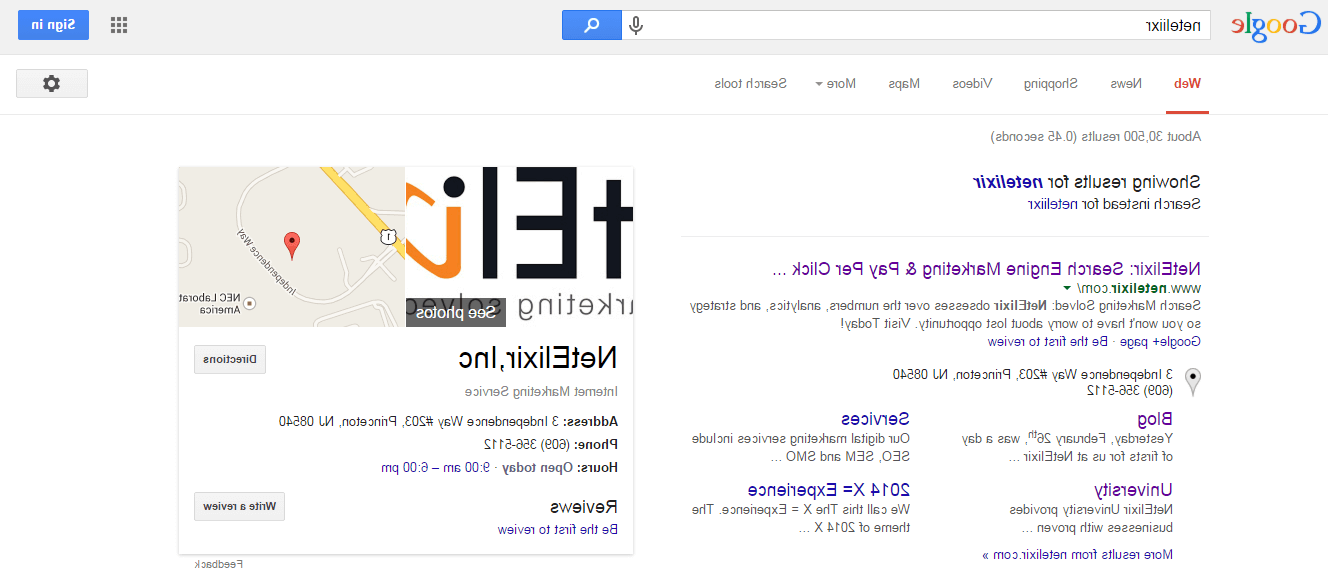Open the Google apps grid
This screenshot has height=582, width=1328.
click(119, 25)
